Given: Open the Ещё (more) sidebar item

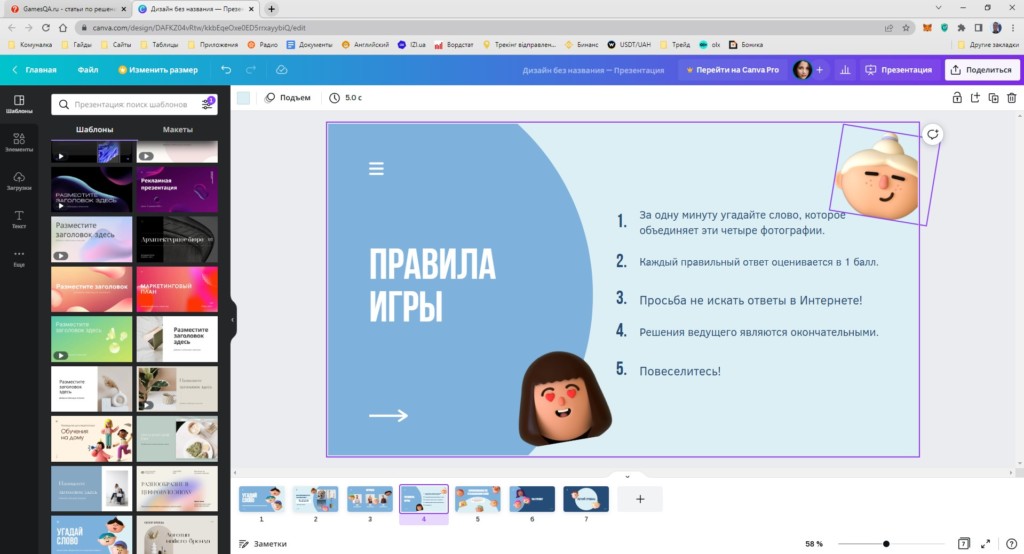Looking at the screenshot, I should tap(19, 258).
